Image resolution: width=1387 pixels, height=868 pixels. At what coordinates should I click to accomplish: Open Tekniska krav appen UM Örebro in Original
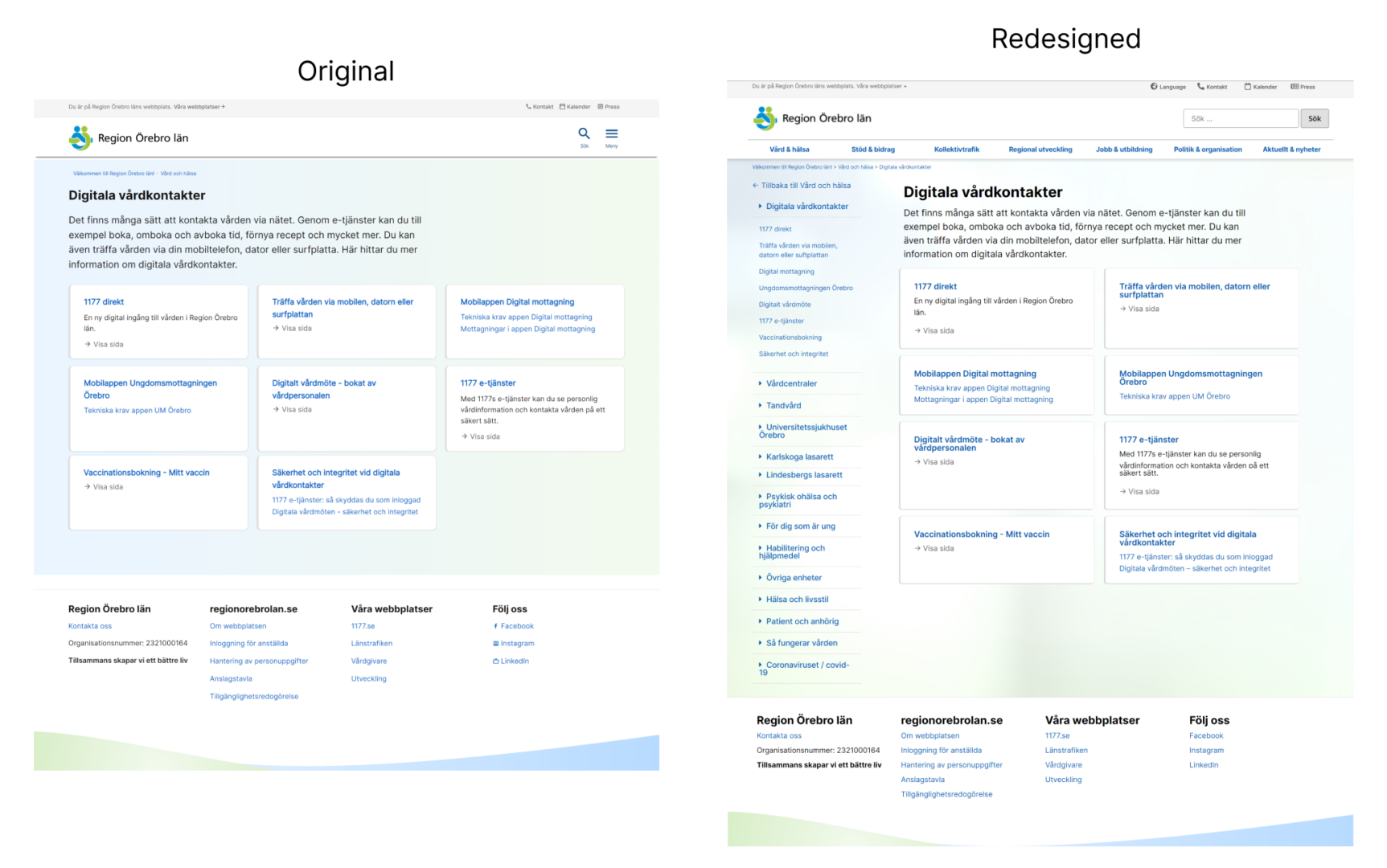coord(137,411)
